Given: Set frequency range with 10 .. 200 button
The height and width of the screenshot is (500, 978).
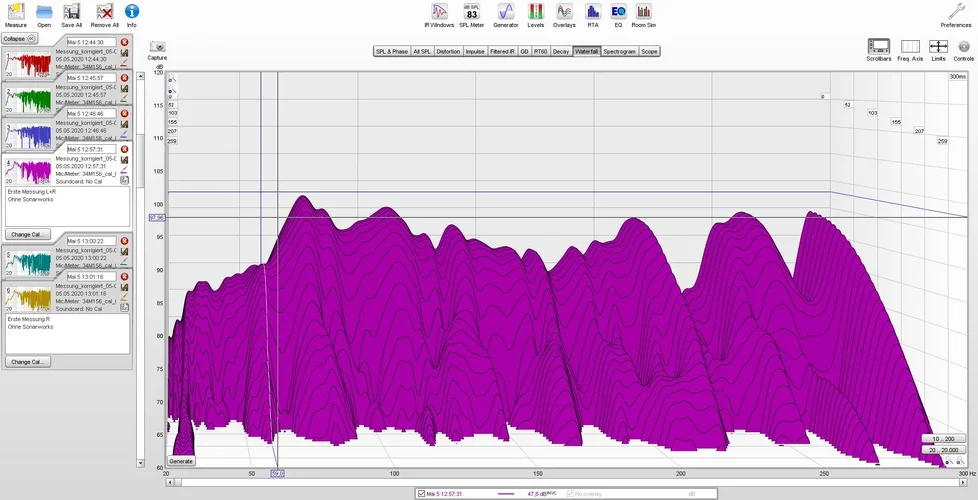Looking at the screenshot, I should click(943, 439).
